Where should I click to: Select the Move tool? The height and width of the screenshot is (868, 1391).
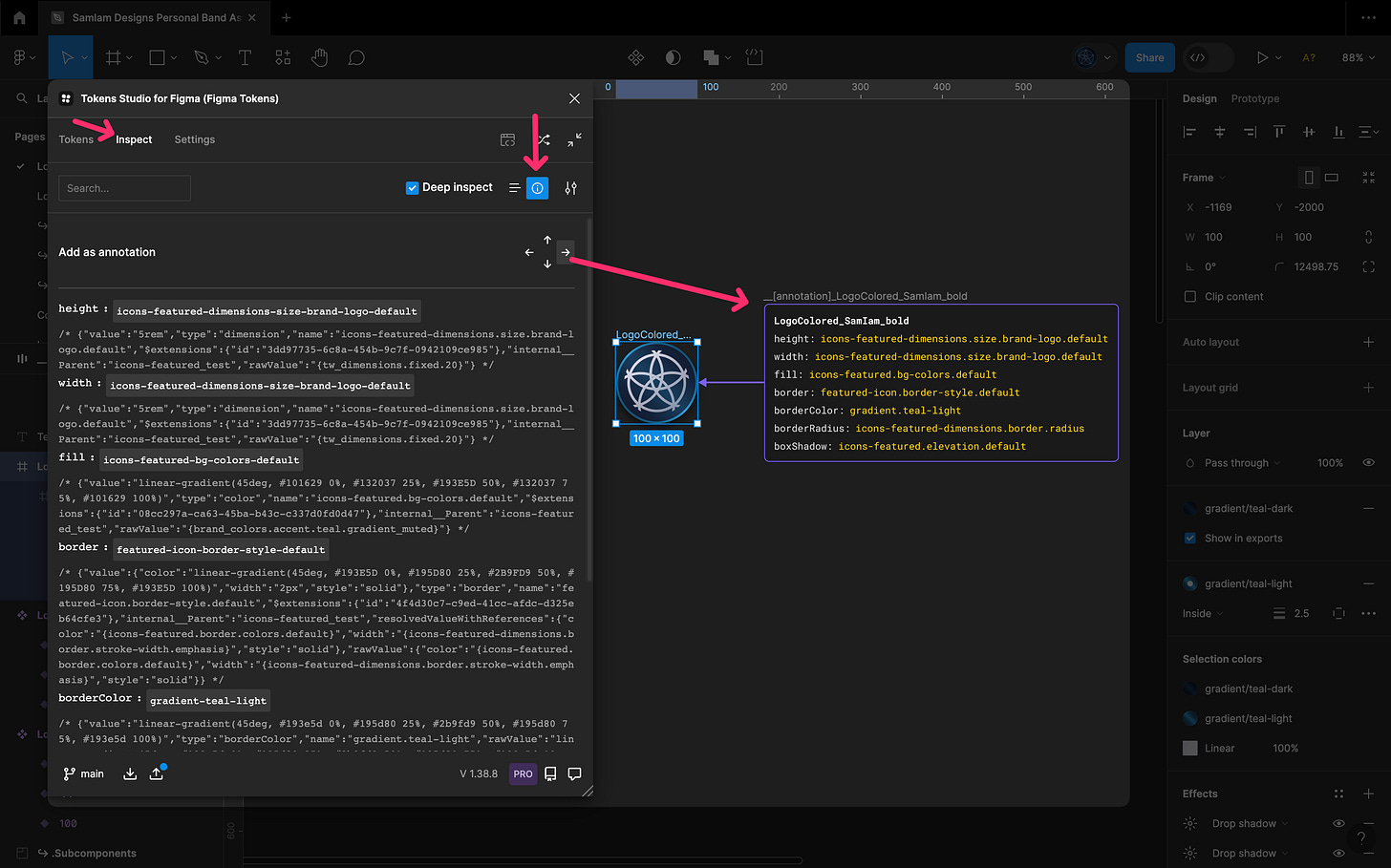click(67, 57)
